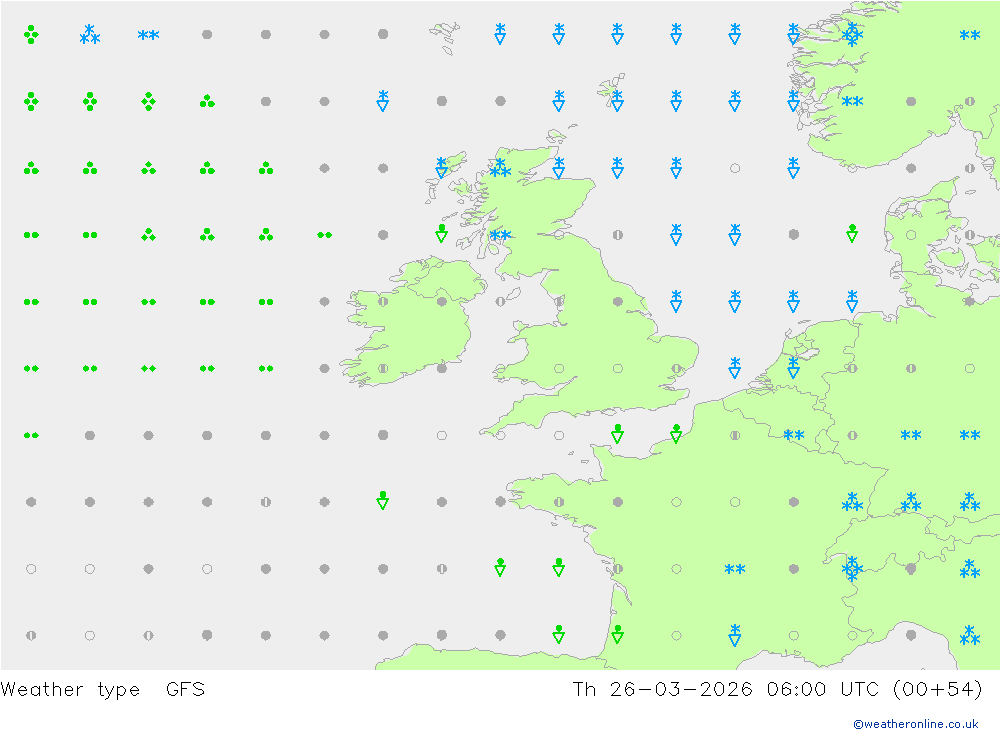Click the 'Weather type GFS' caption
The image size is (1000, 733).
click(x=103, y=690)
